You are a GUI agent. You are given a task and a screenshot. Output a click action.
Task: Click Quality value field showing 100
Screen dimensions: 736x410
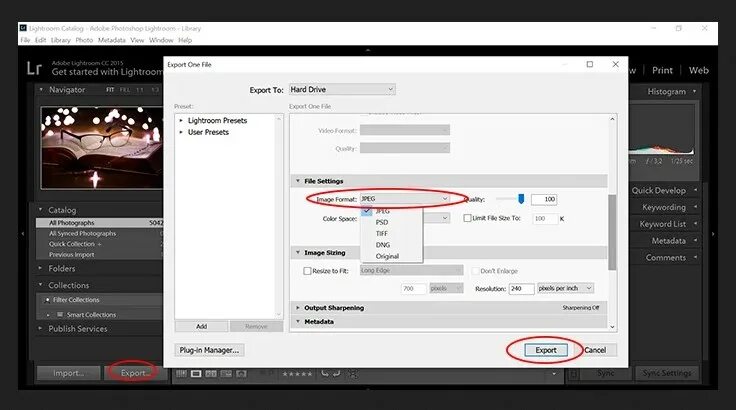click(544, 199)
